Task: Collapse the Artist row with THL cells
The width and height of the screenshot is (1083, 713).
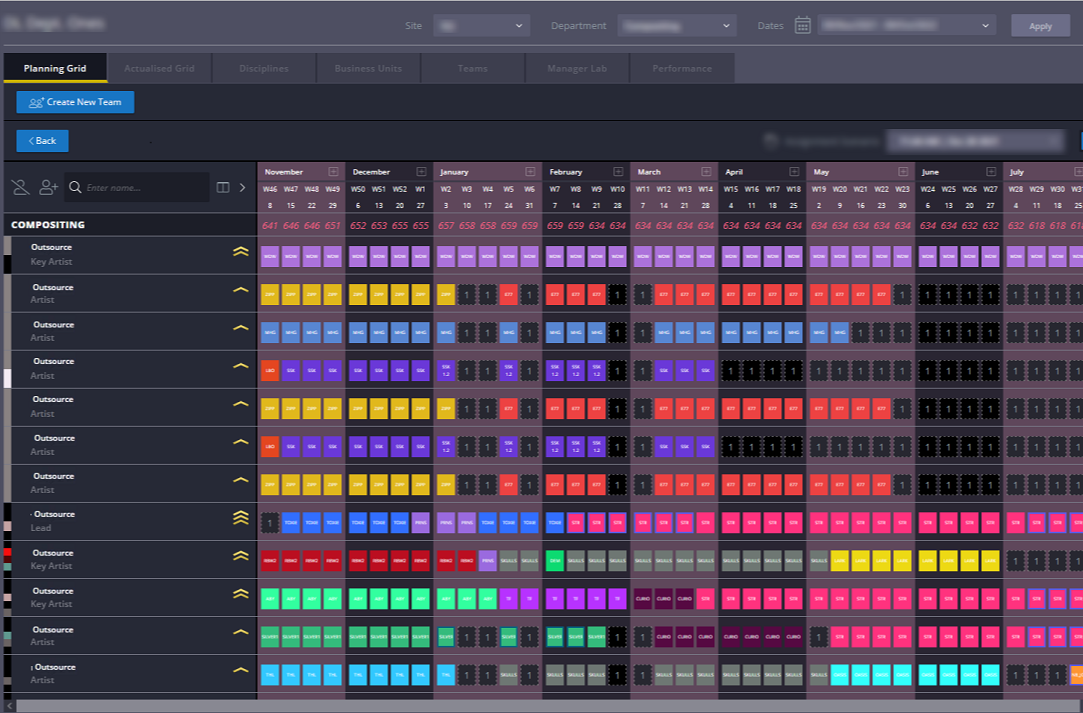Action: tap(240, 670)
